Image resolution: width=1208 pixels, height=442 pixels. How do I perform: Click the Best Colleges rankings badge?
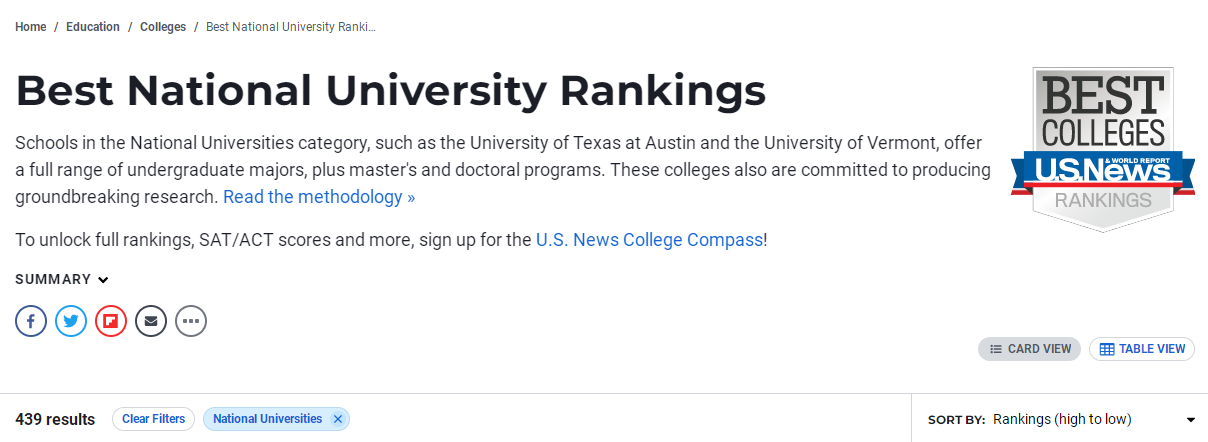1102,150
